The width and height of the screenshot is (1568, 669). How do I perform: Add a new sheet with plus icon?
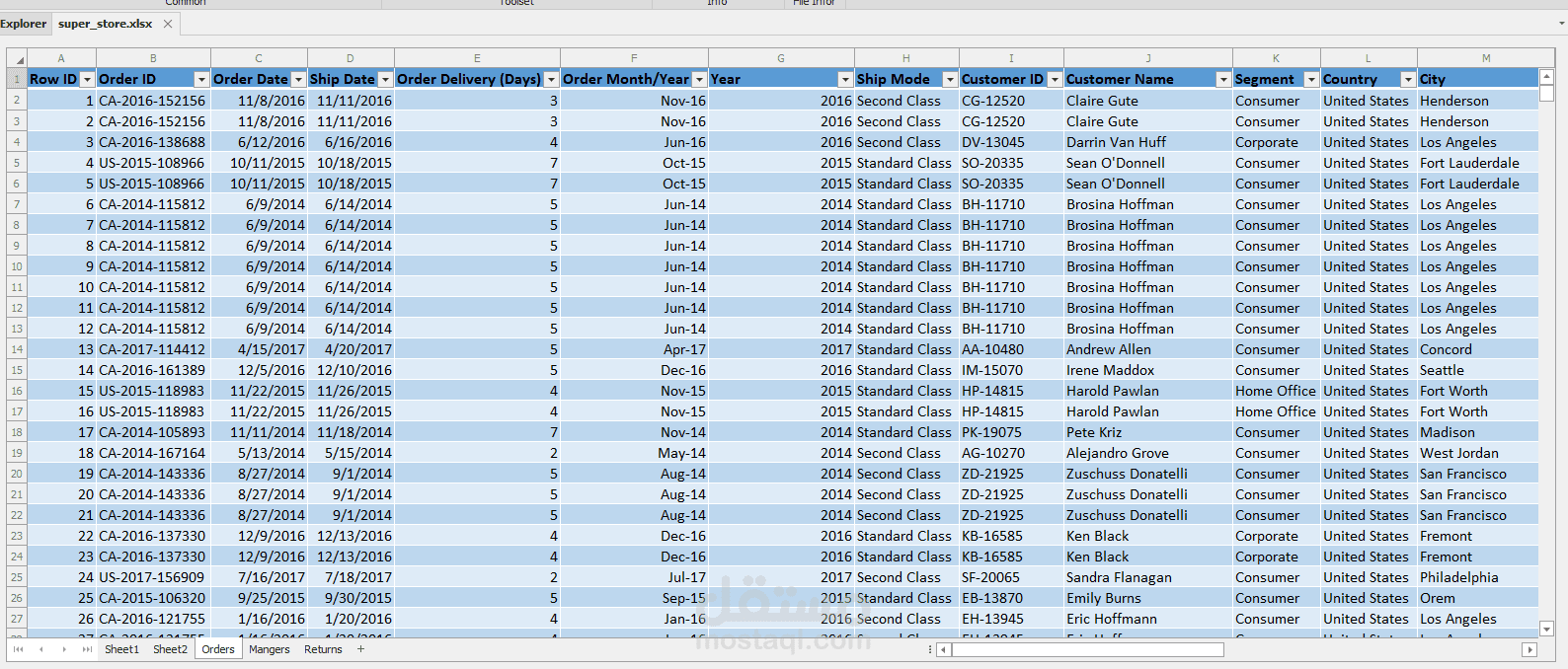[360, 649]
